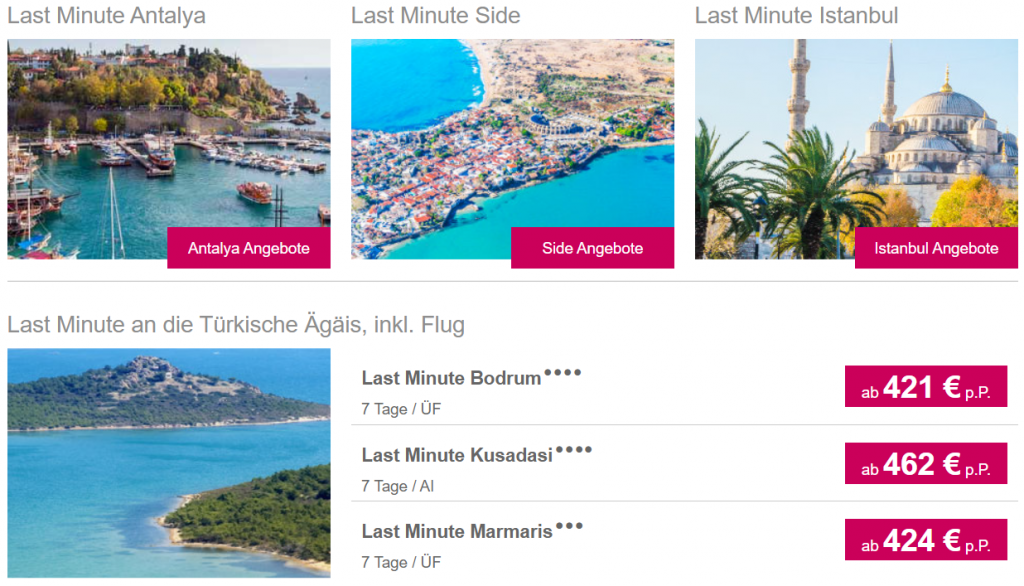This screenshot has height=586, width=1024.
Task: Click the four-star rating beside Kusadasi
Action: tap(574, 450)
